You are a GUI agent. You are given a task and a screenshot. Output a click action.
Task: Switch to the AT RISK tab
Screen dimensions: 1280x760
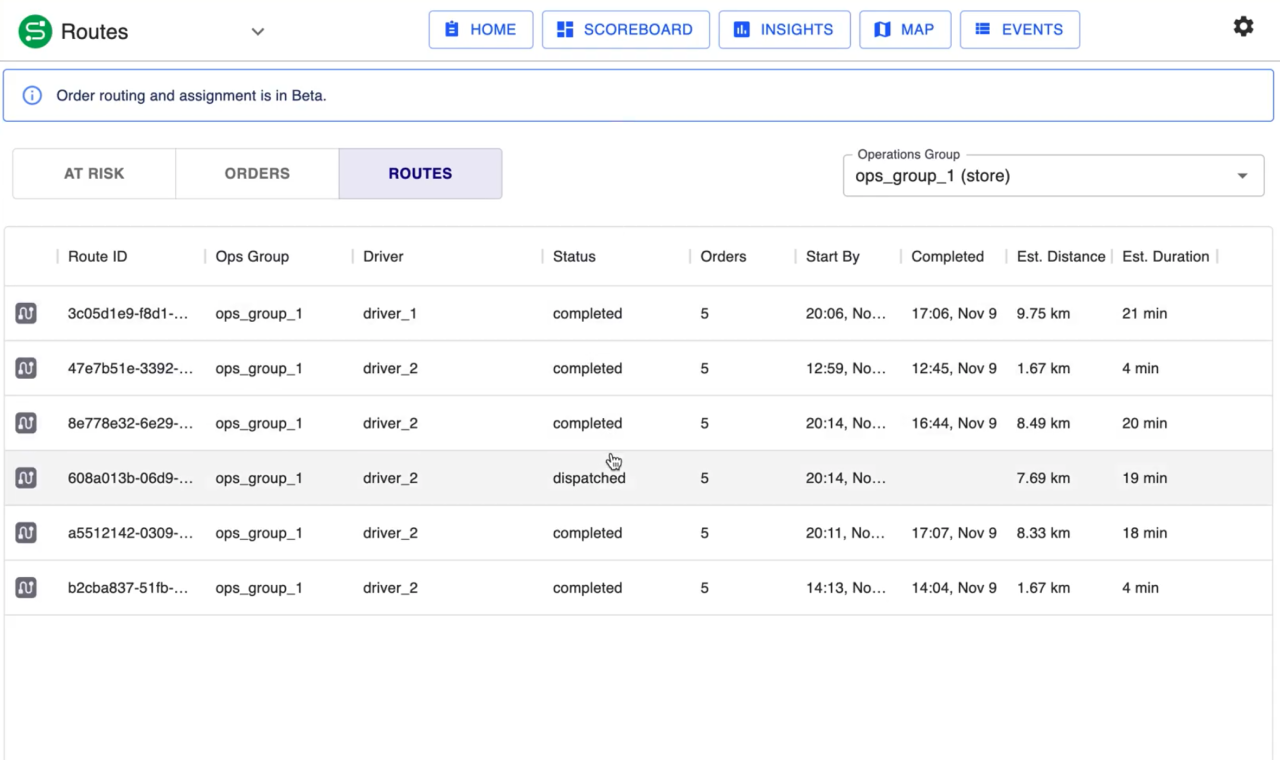[94, 173]
